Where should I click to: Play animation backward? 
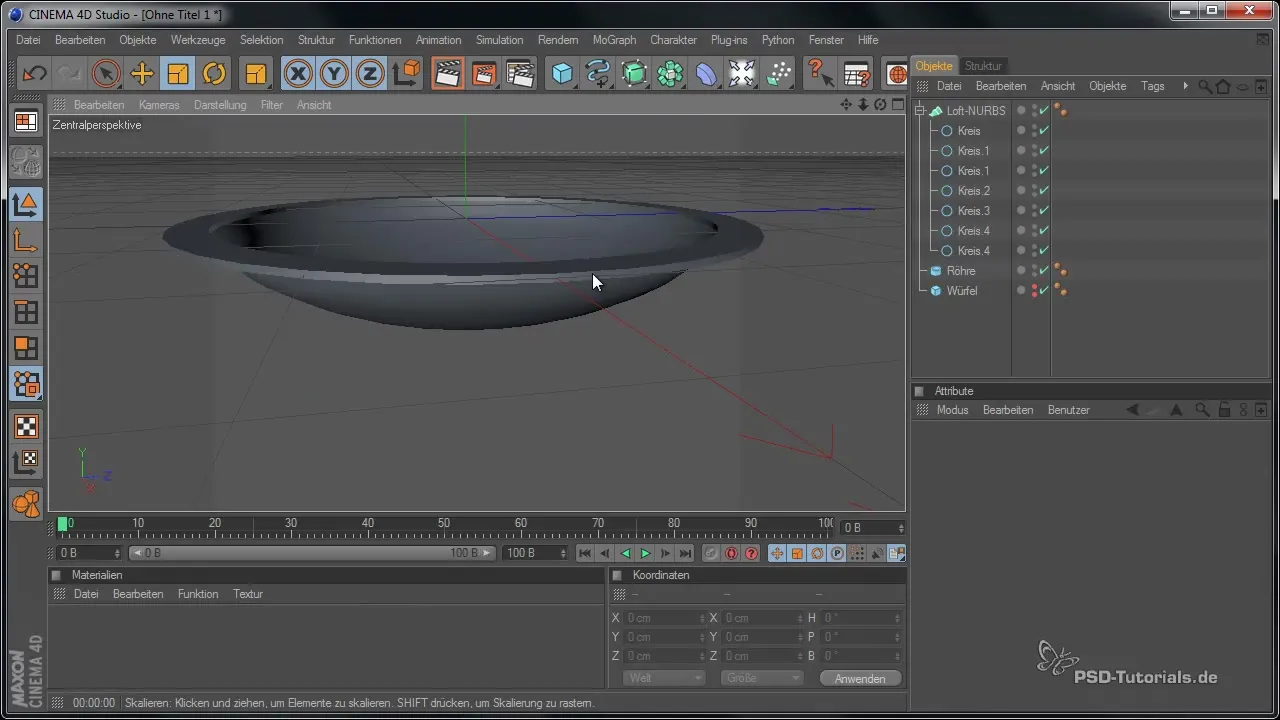[x=625, y=553]
